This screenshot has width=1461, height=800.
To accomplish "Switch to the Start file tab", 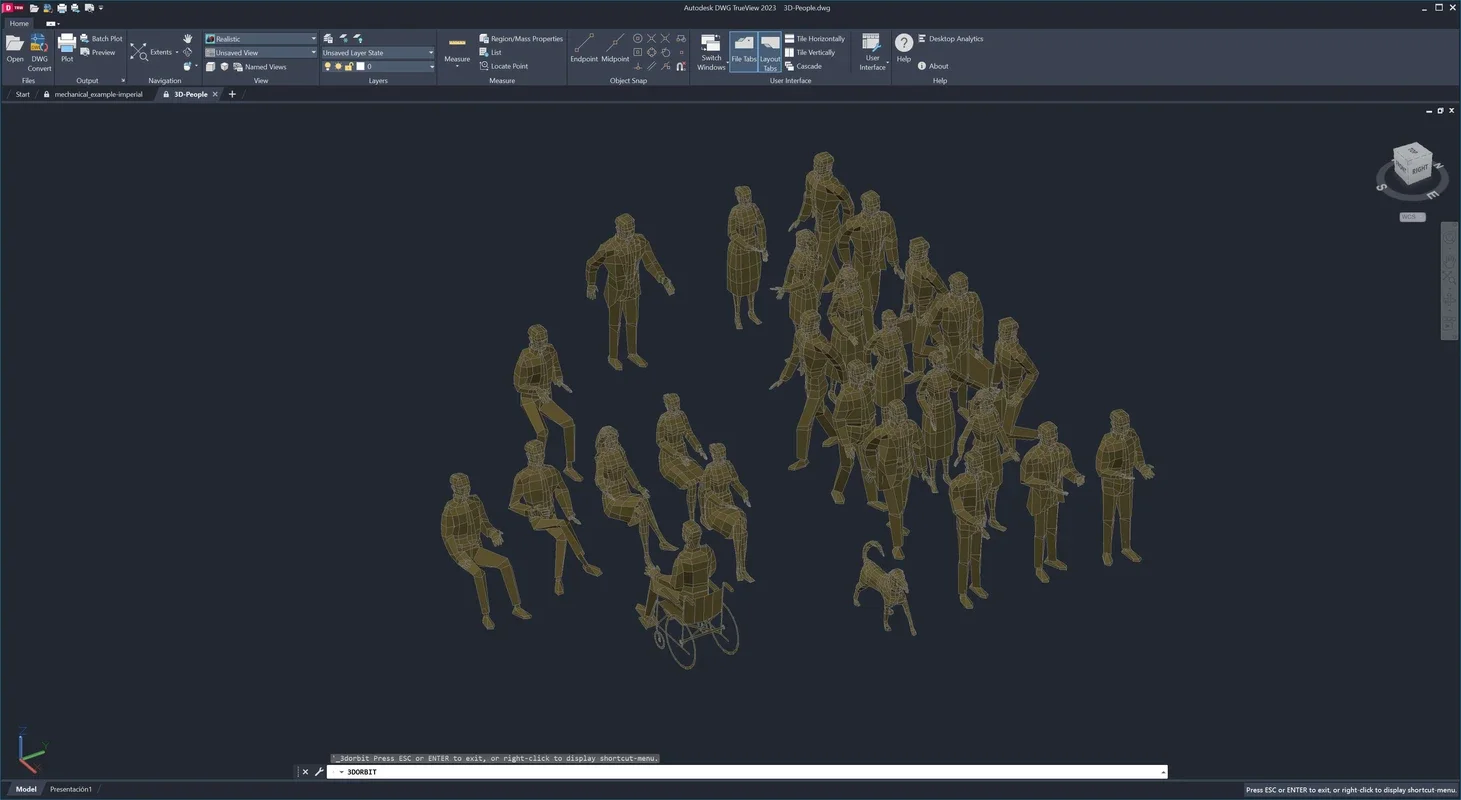I will click(x=22, y=94).
